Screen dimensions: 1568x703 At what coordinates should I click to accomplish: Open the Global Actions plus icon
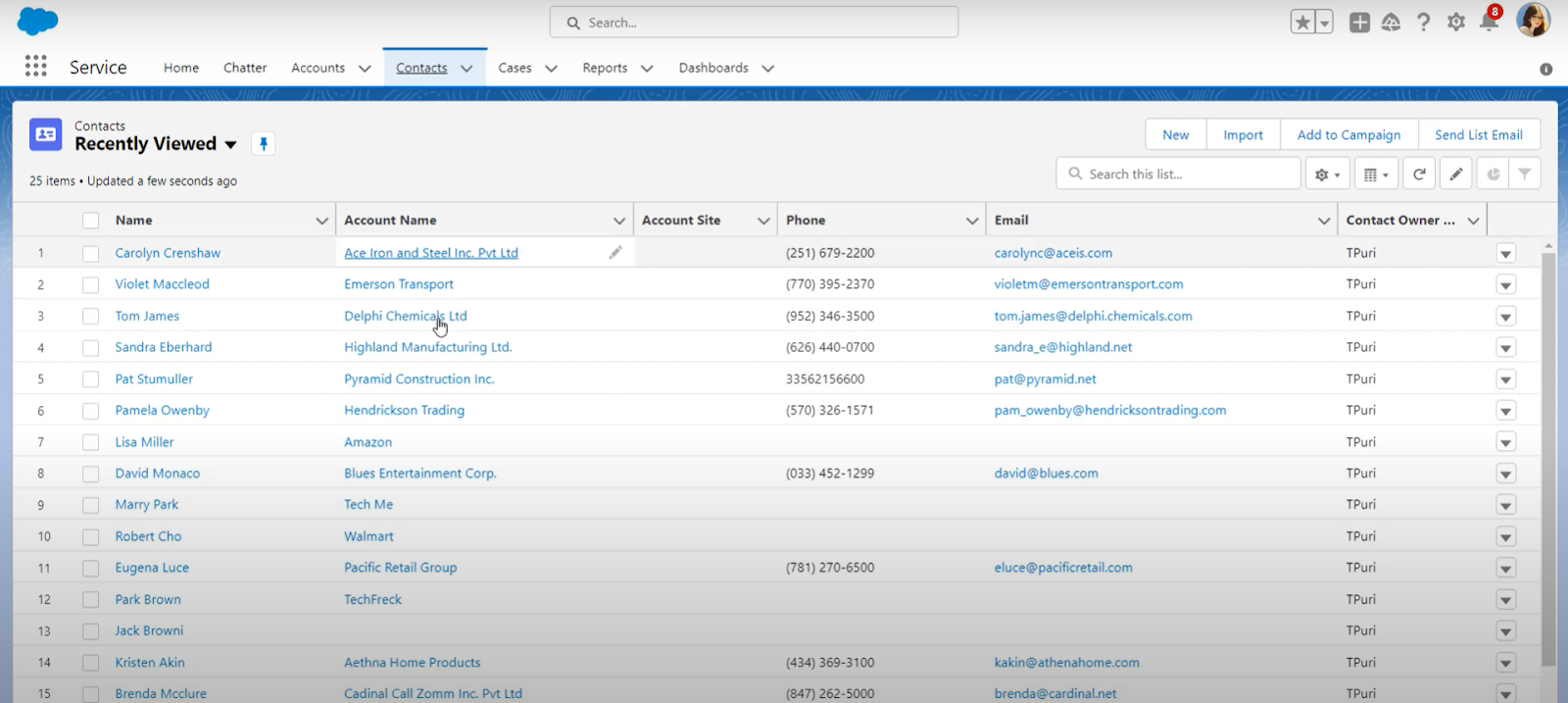(x=1359, y=22)
